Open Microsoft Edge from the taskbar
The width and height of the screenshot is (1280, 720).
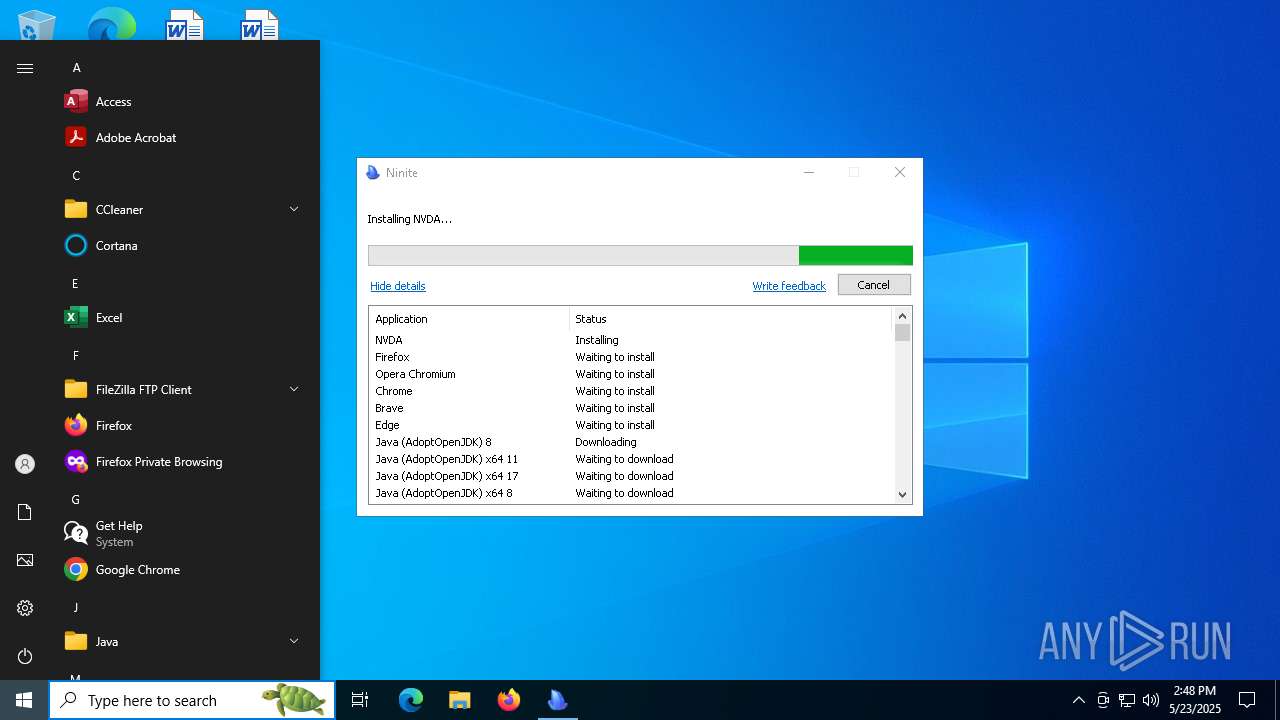tap(411, 700)
